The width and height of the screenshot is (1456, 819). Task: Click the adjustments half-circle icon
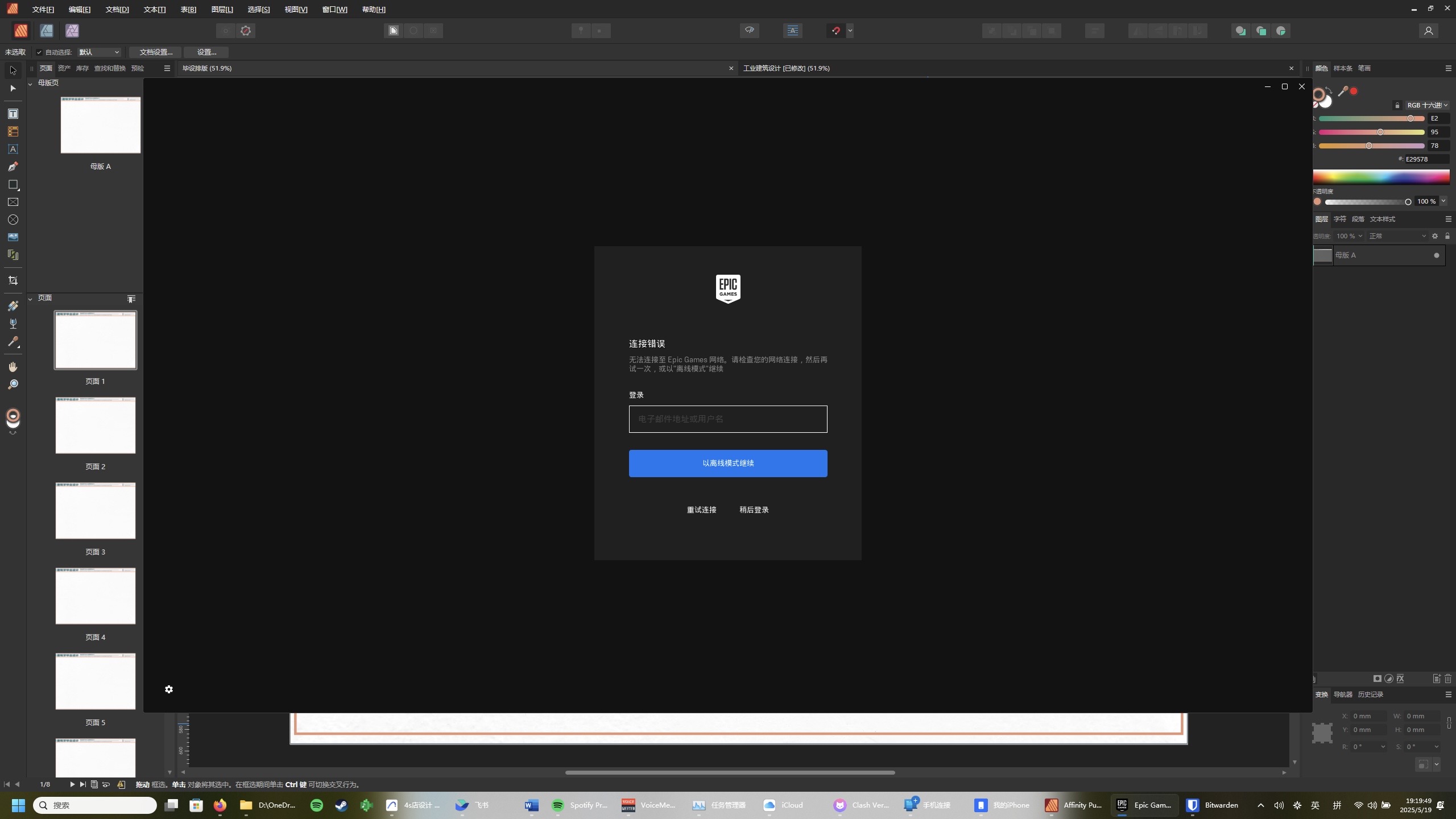(1389, 679)
